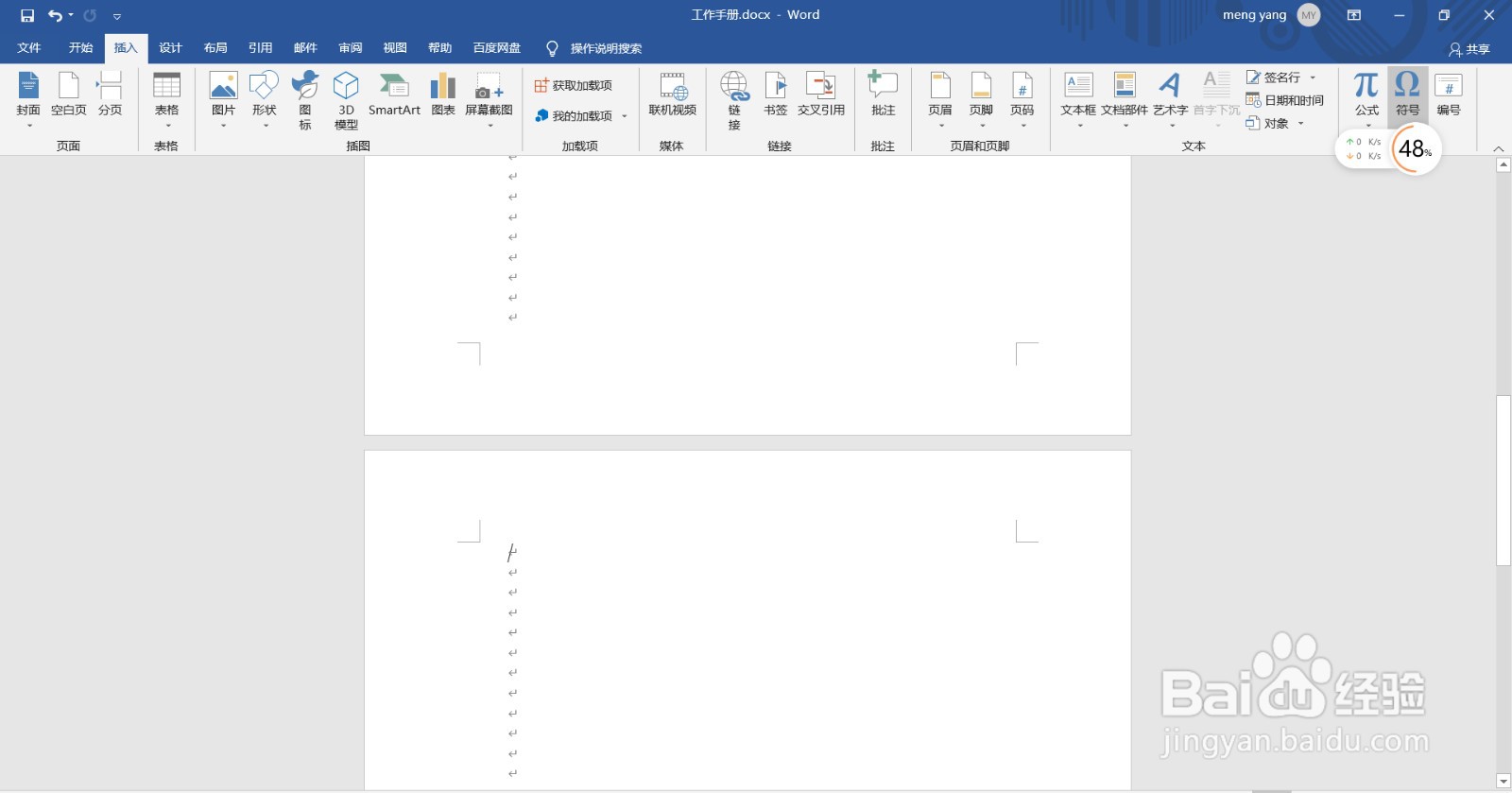
Task: Open the 文件 menu
Action: tap(29, 48)
